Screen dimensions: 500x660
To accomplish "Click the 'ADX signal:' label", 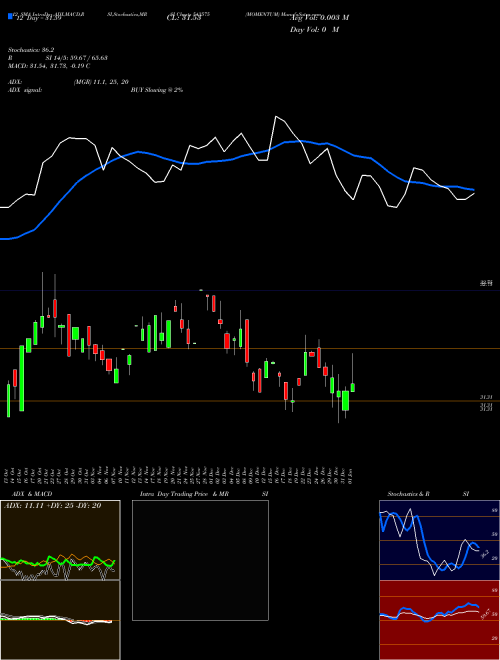I will point(25,90).
